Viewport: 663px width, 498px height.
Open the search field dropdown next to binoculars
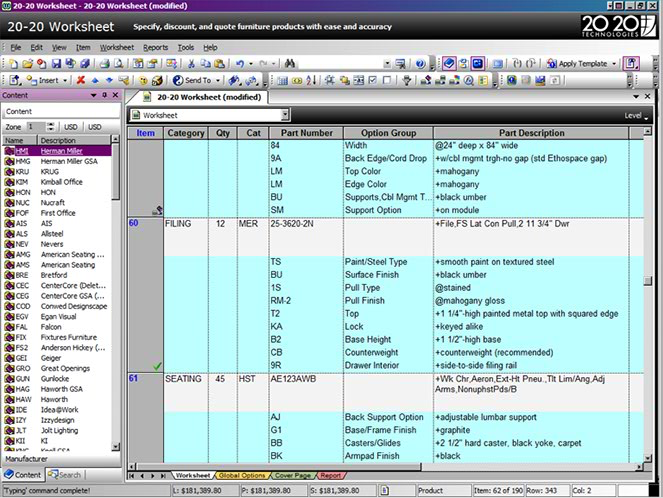tap(387, 64)
